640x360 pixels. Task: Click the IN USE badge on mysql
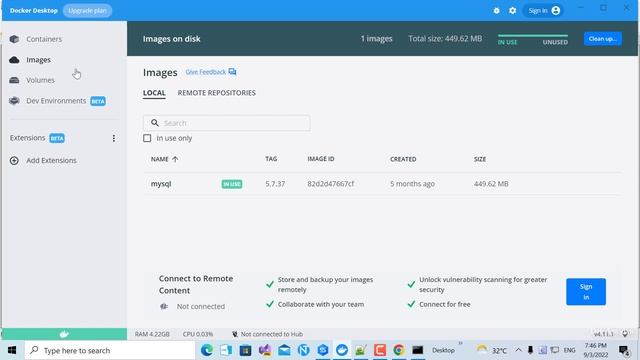[x=232, y=184]
